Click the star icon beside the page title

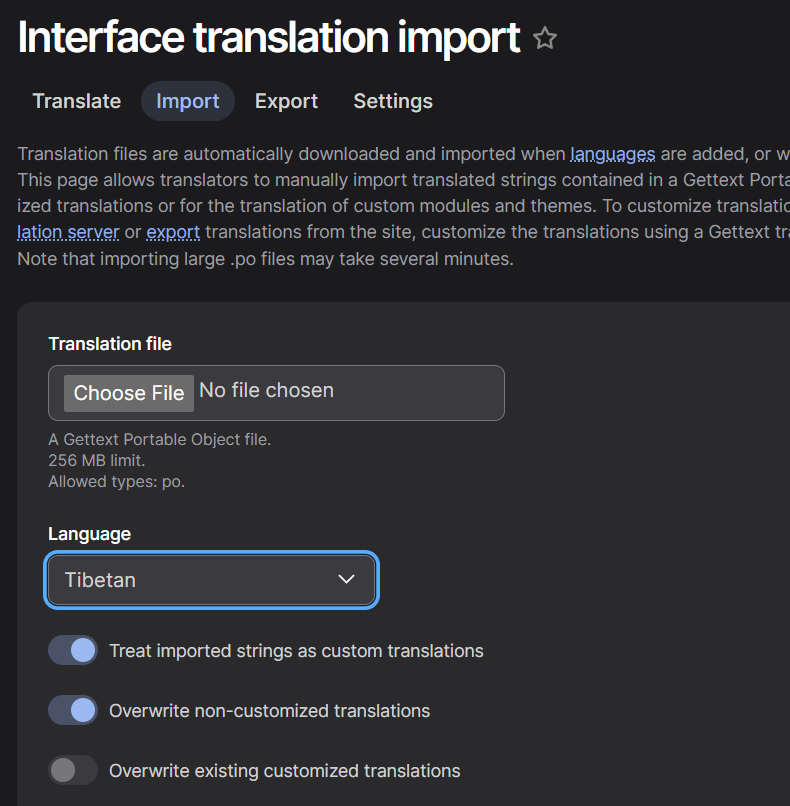point(545,37)
